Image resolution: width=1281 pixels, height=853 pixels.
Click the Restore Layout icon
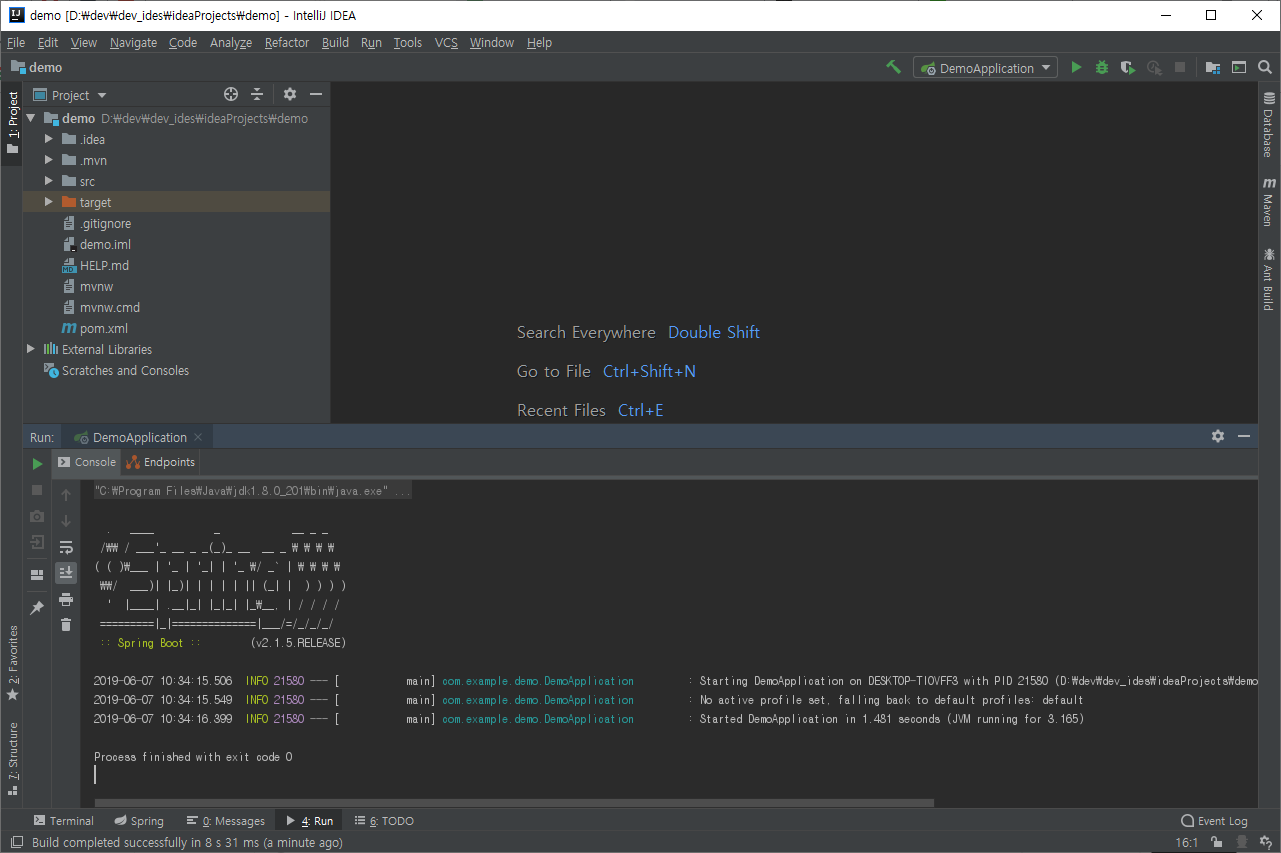coord(37,574)
